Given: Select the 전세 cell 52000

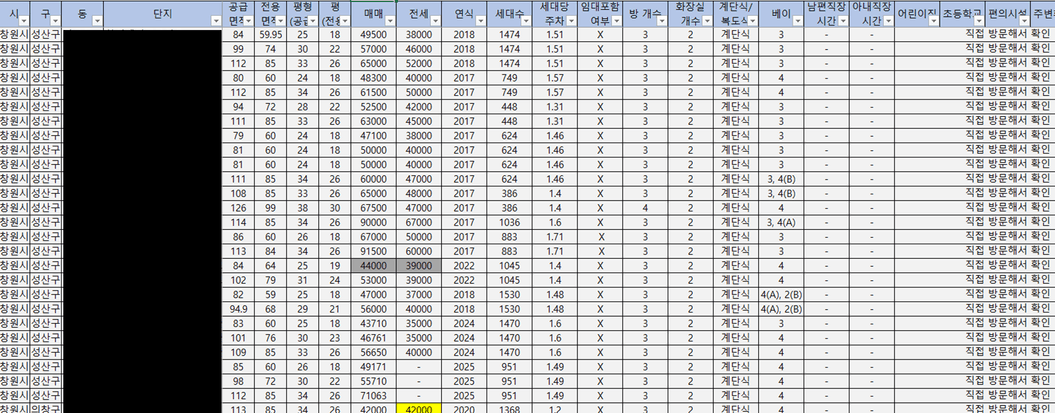Looking at the screenshot, I should point(419,64).
